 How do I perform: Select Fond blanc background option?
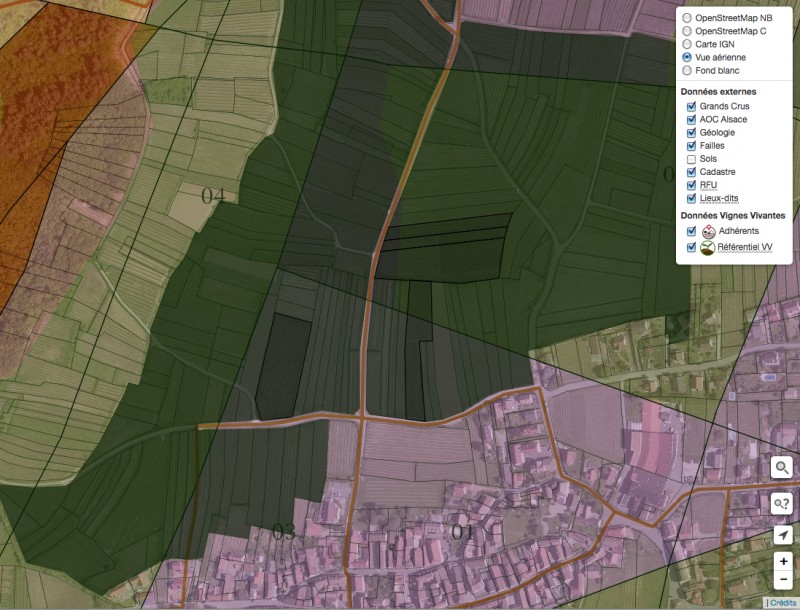pyautogui.click(x=686, y=71)
